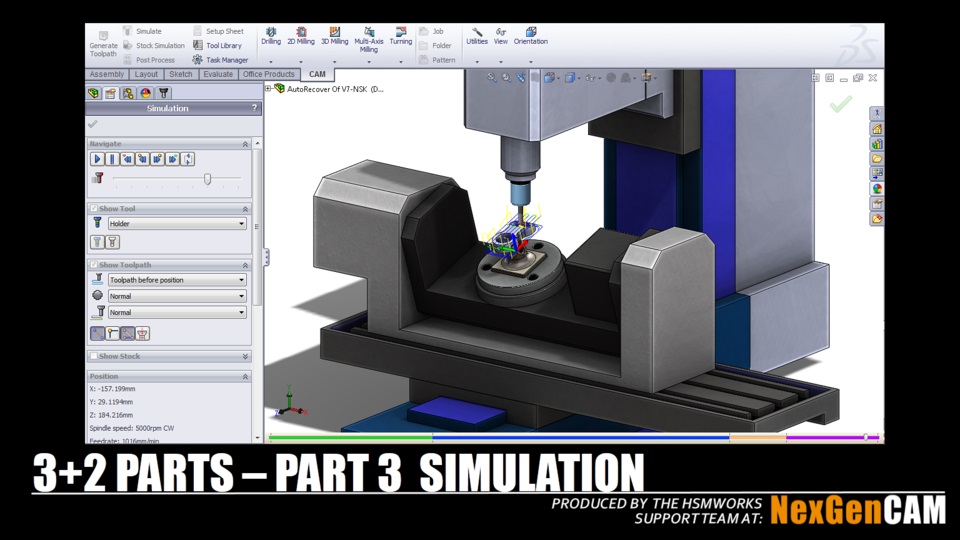Expand the Show Stock section

point(246,356)
